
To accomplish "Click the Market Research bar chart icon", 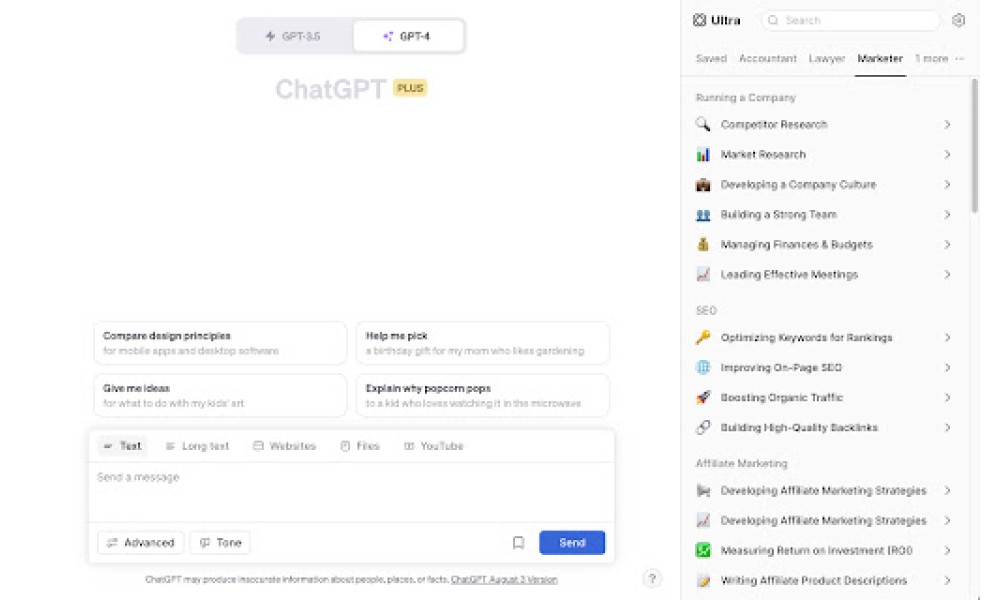I will coord(703,154).
